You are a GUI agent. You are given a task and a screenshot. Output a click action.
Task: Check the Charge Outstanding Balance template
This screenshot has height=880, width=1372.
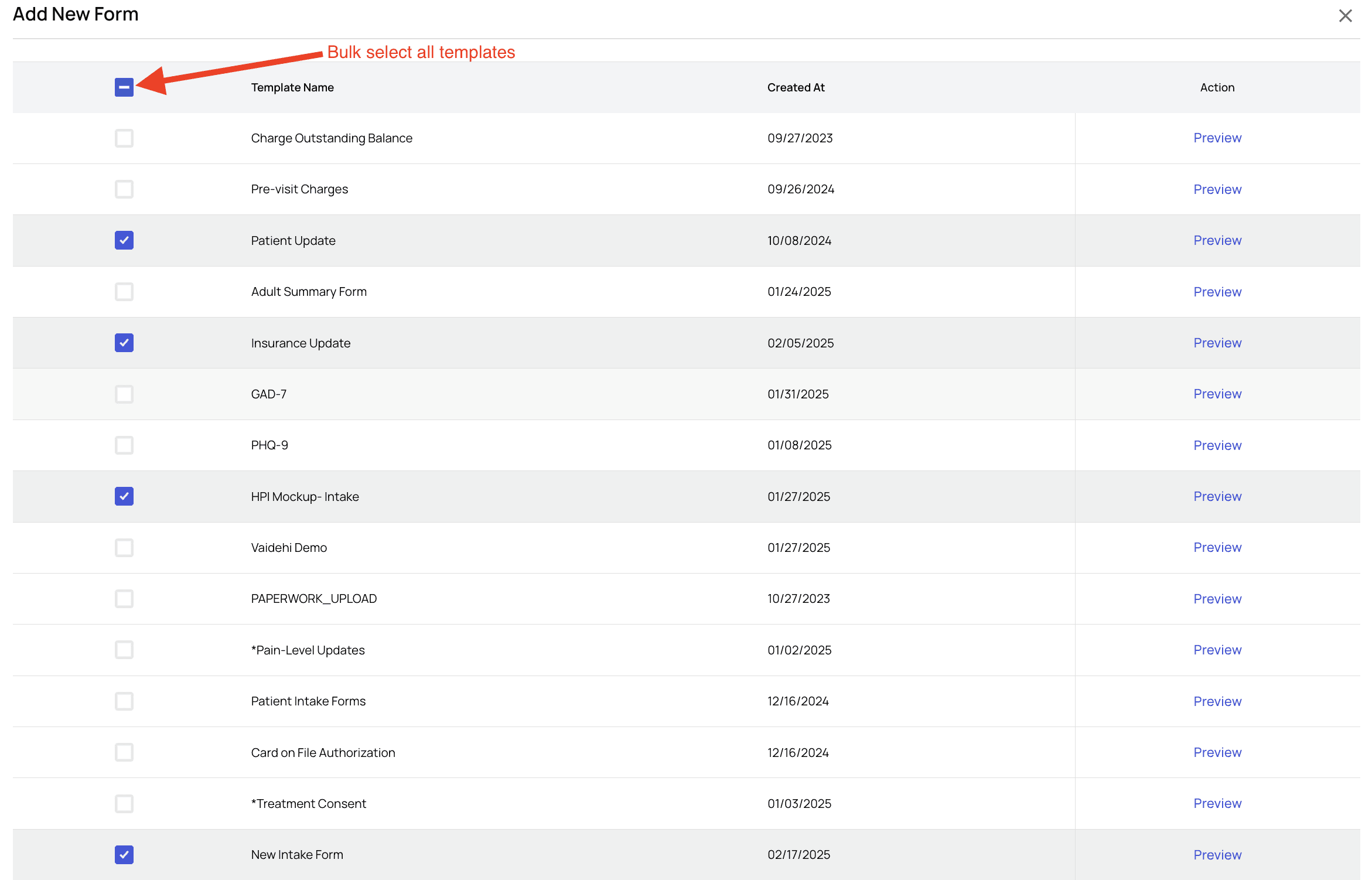click(x=124, y=138)
